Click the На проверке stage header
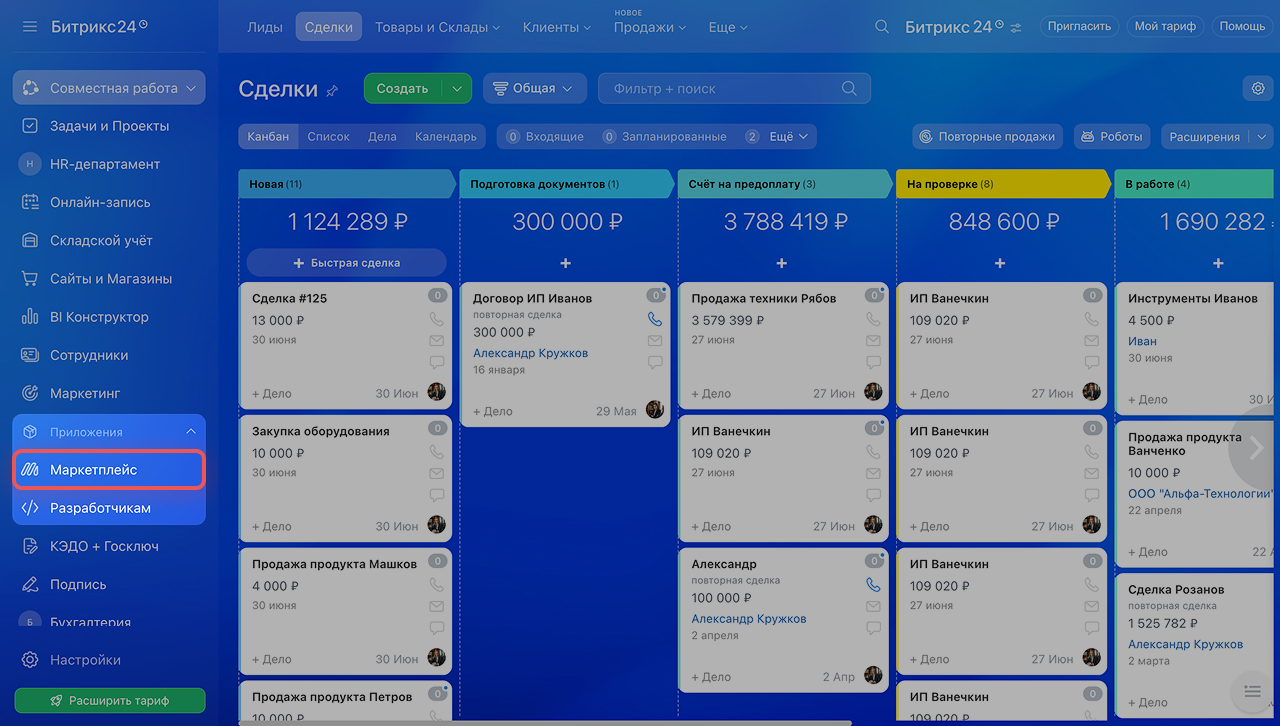 click(1003, 184)
